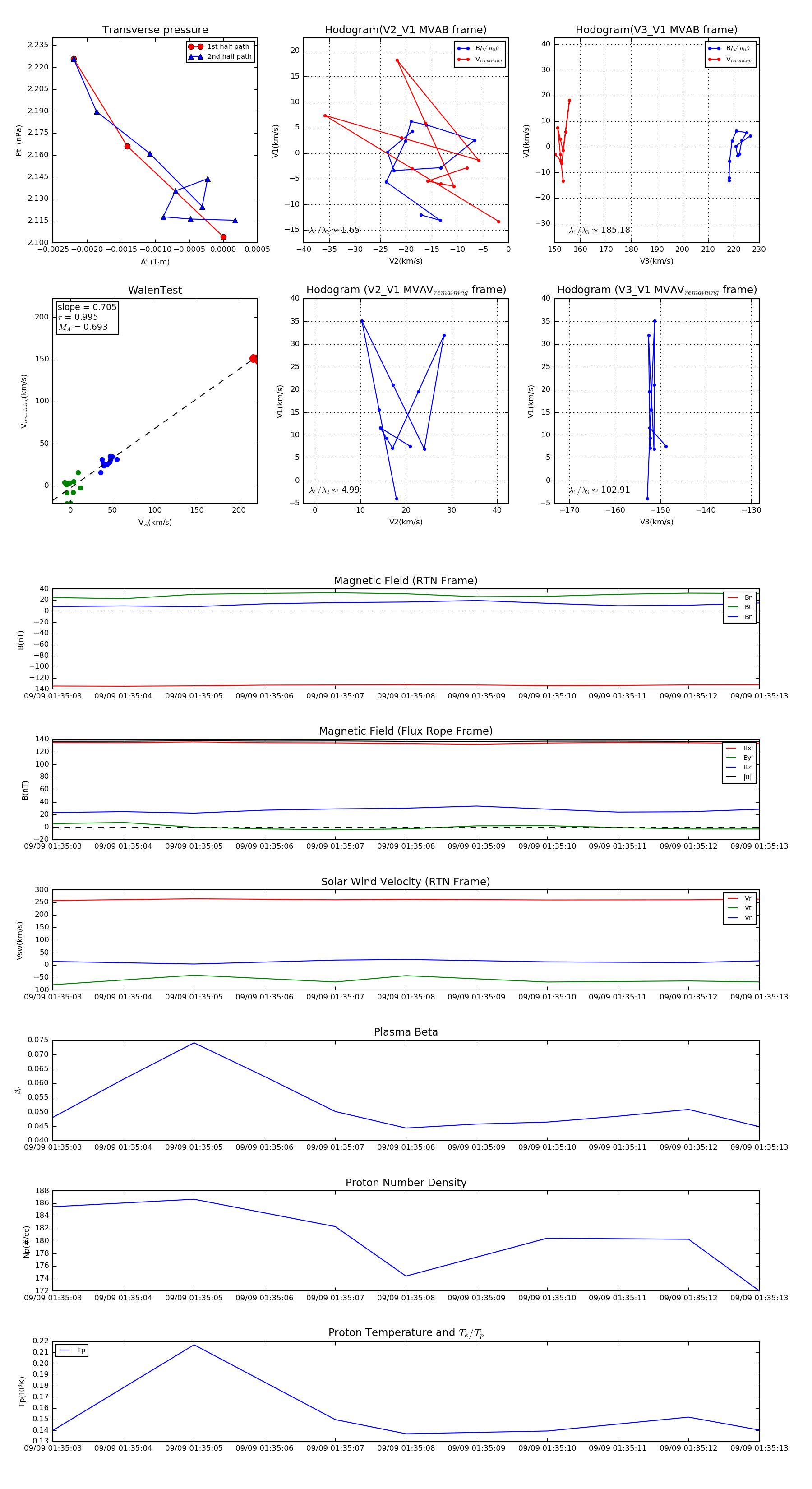Screen dimensions: 812x1489
Task: Click the 'Magnetic Field (Flux Rope Frame)' title
Action: coord(406,731)
